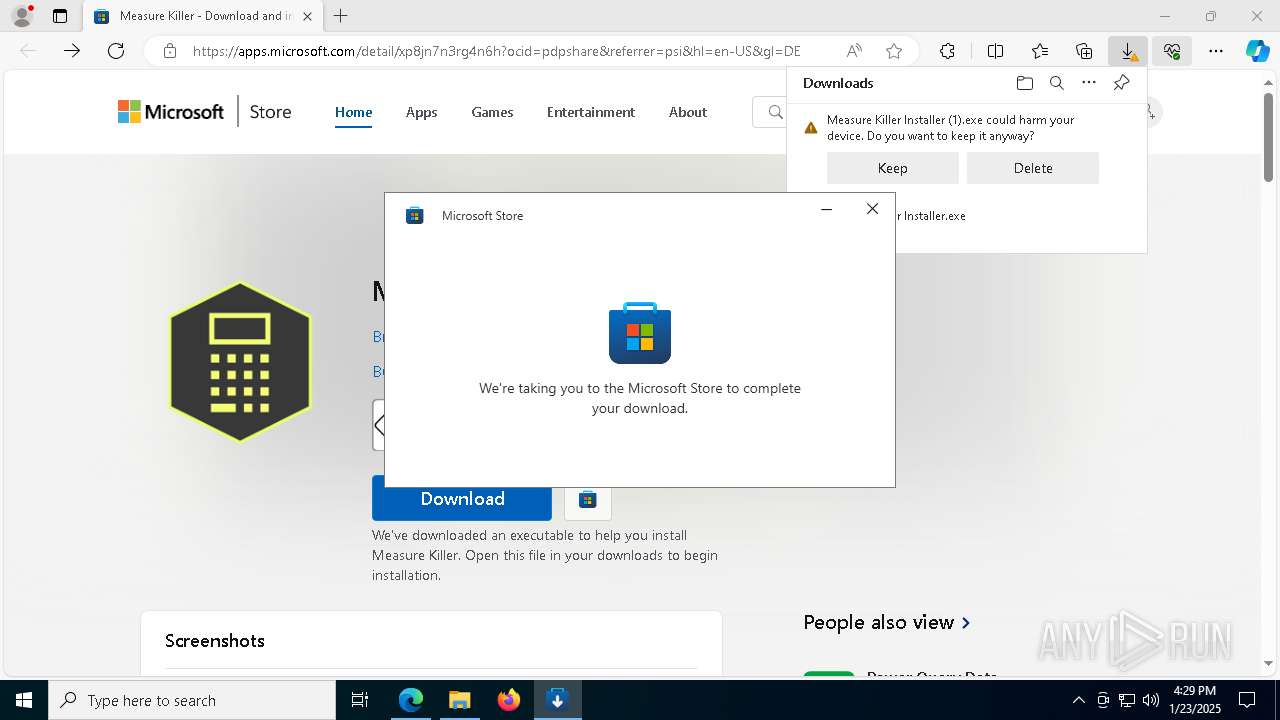Open Microsoft Edge from taskbar
The image size is (1280, 720).
click(x=410, y=700)
